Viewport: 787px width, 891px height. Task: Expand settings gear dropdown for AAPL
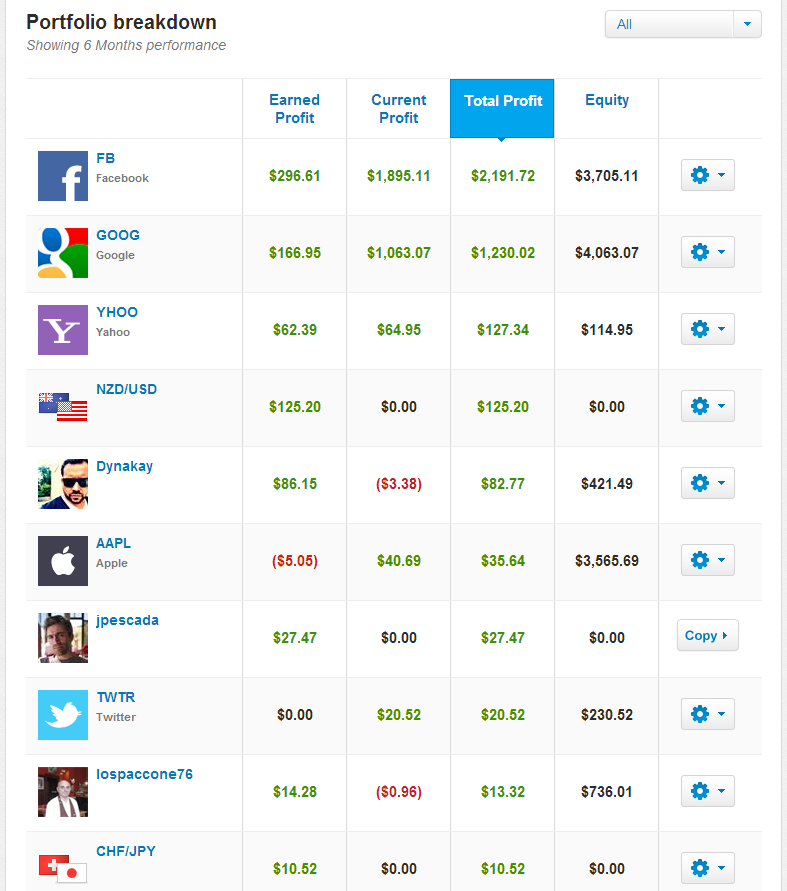pos(707,560)
